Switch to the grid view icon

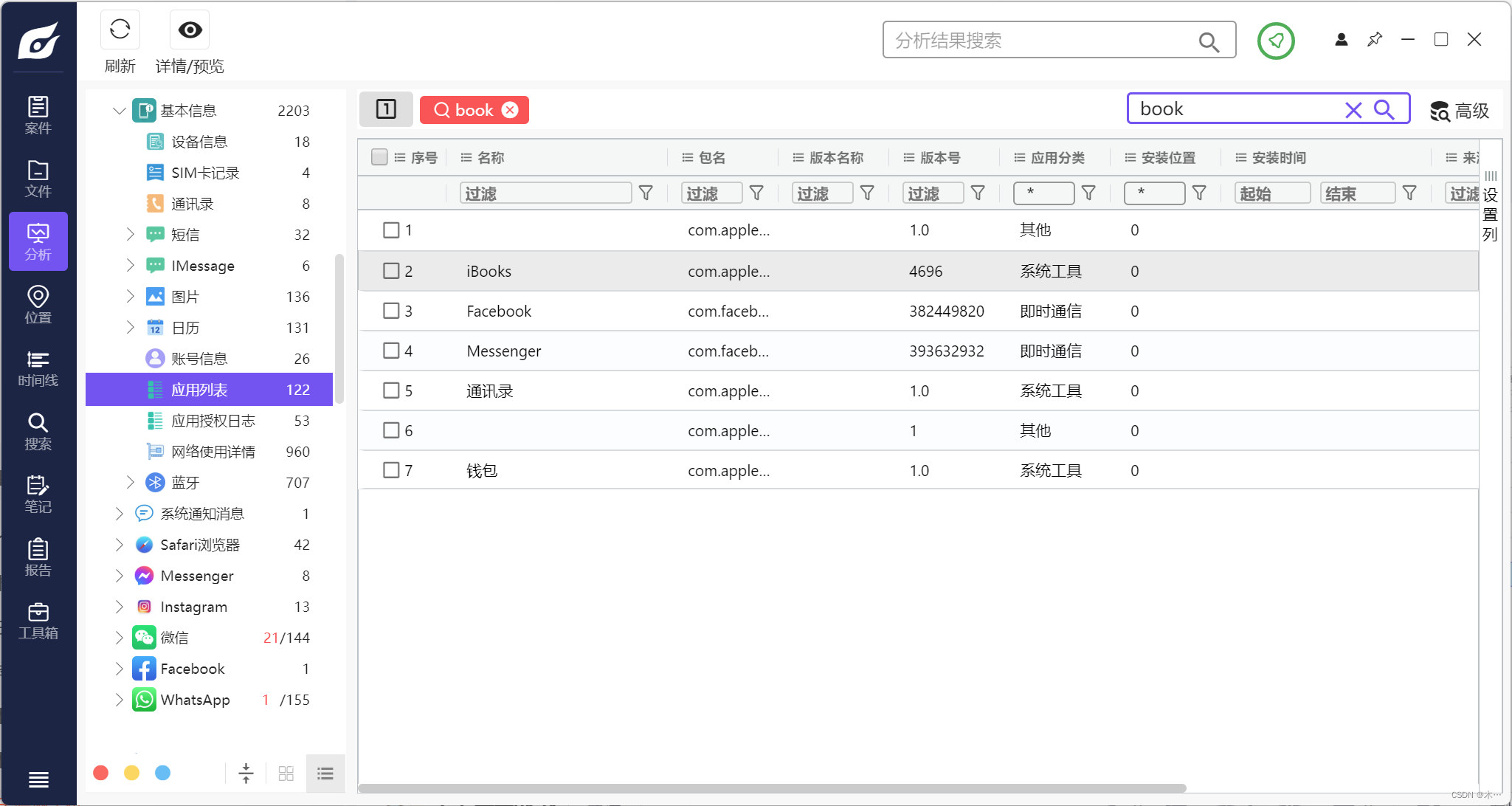[x=286, y=773]
